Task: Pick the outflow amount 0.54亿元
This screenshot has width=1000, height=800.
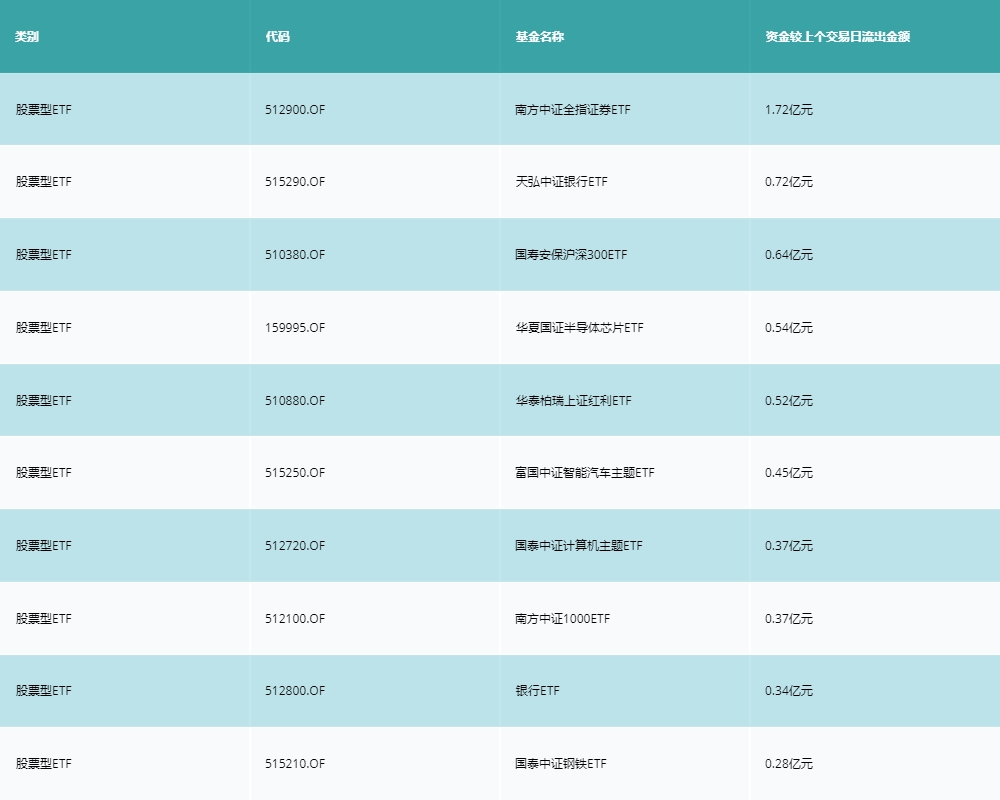Action: 789,328
